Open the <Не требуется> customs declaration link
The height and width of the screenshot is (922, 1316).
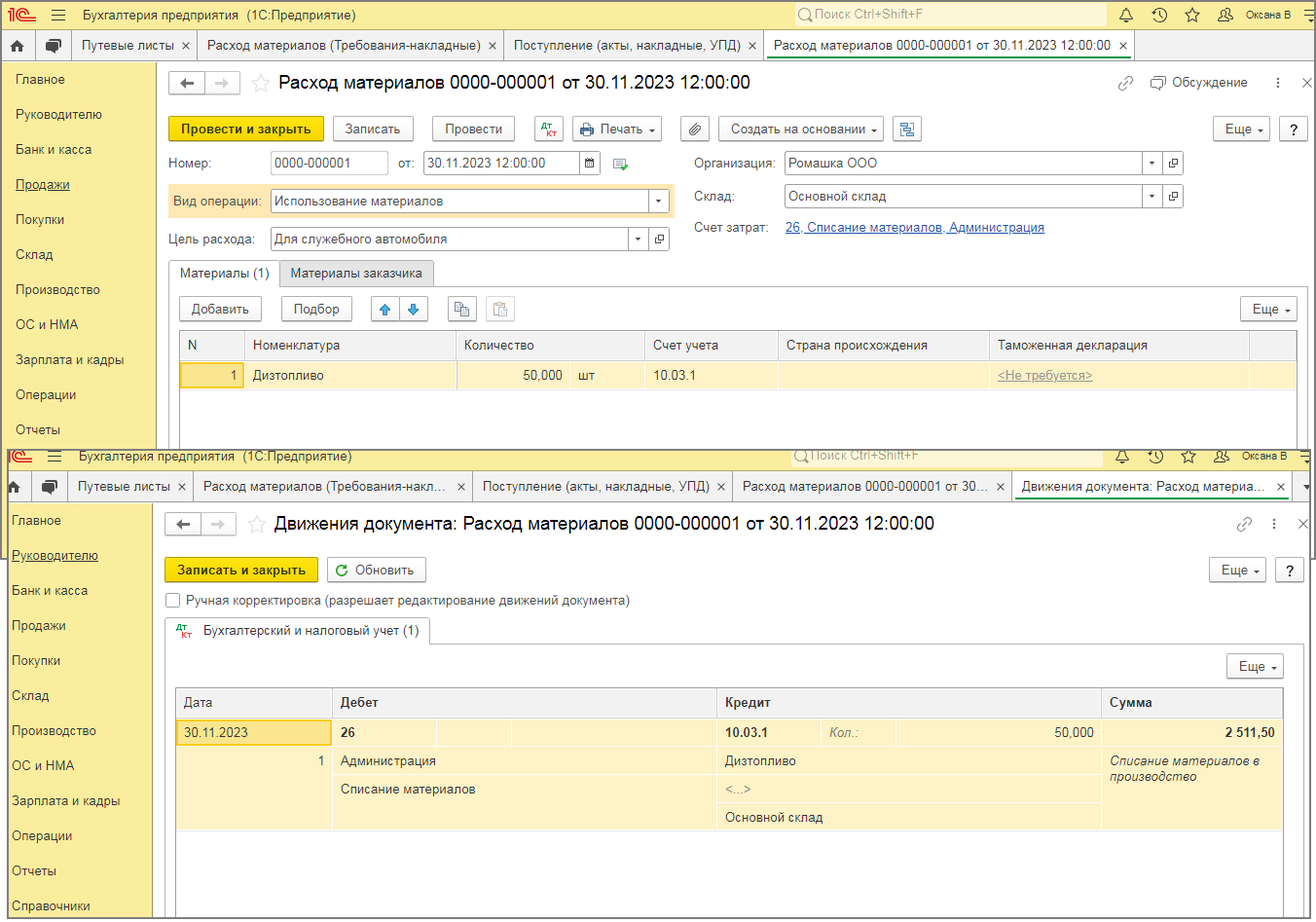point(1044,376)
